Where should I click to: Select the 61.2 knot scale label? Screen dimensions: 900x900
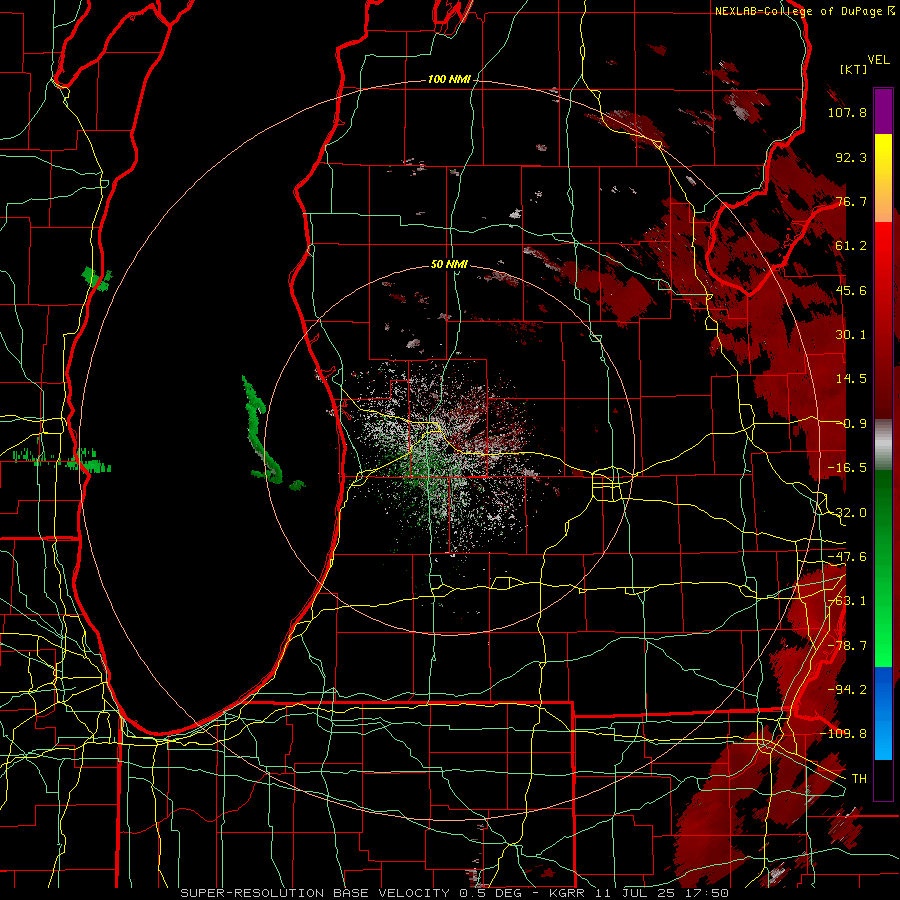click(851, 246)
